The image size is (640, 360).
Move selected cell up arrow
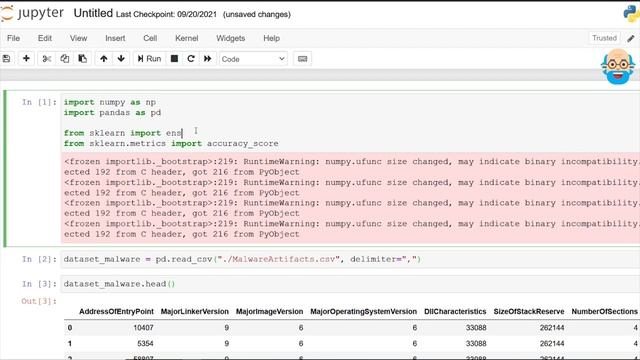[x=104, y=59]
